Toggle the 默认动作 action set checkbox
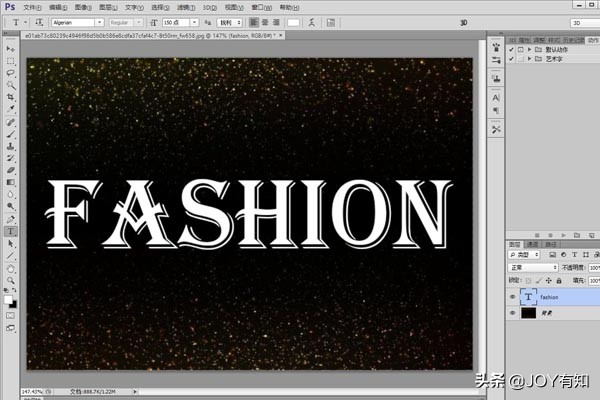 511,48
